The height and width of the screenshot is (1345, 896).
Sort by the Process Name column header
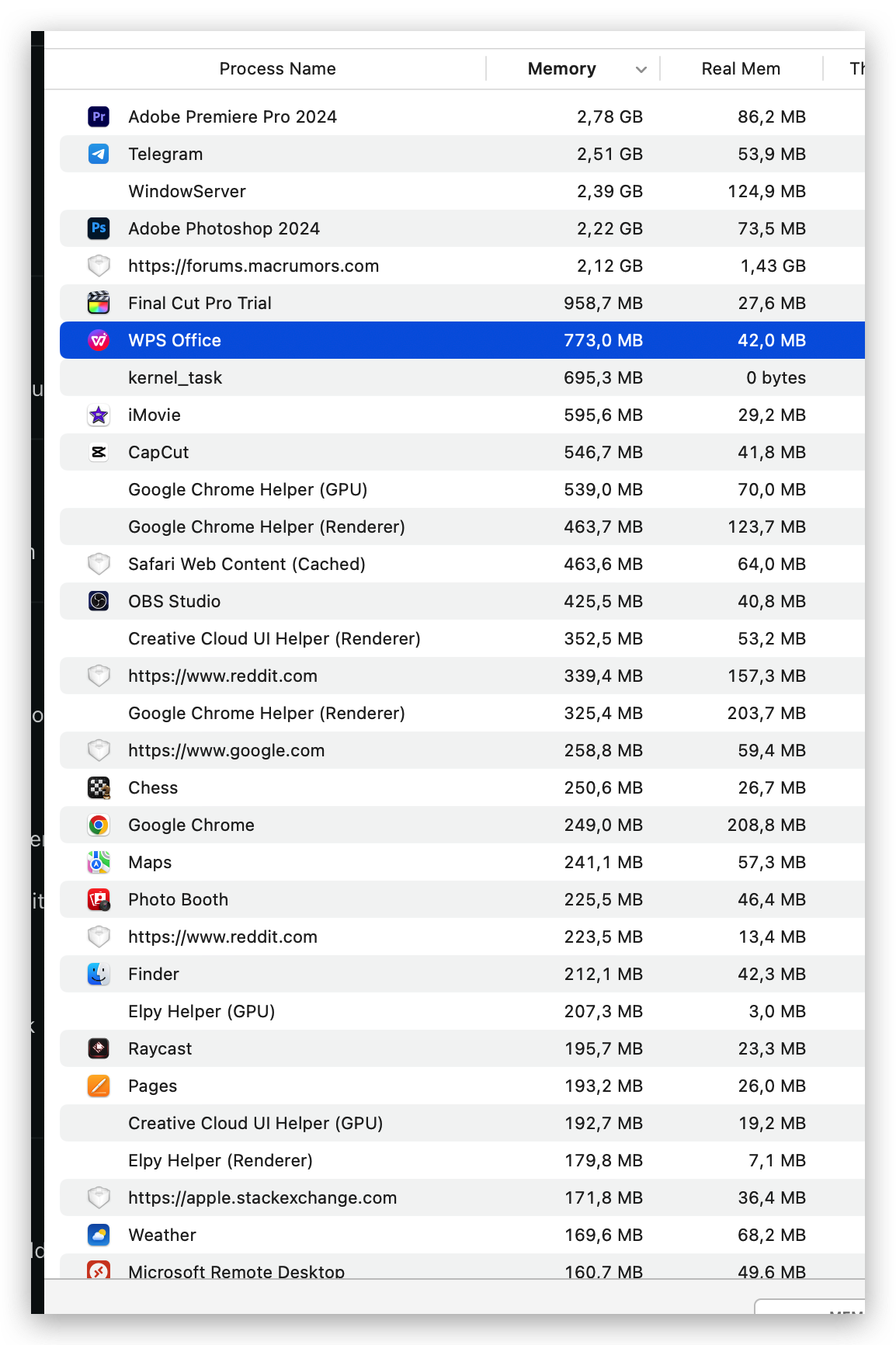(x=277, y=68)
